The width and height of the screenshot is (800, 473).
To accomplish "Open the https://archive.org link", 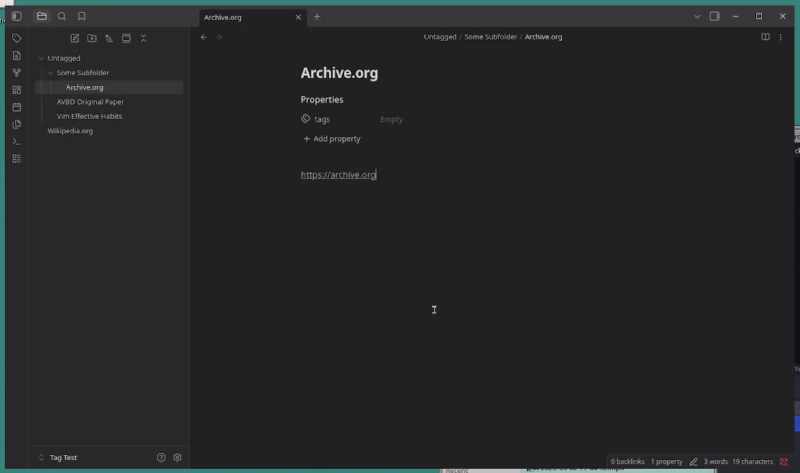I will [x=338, y=175].
